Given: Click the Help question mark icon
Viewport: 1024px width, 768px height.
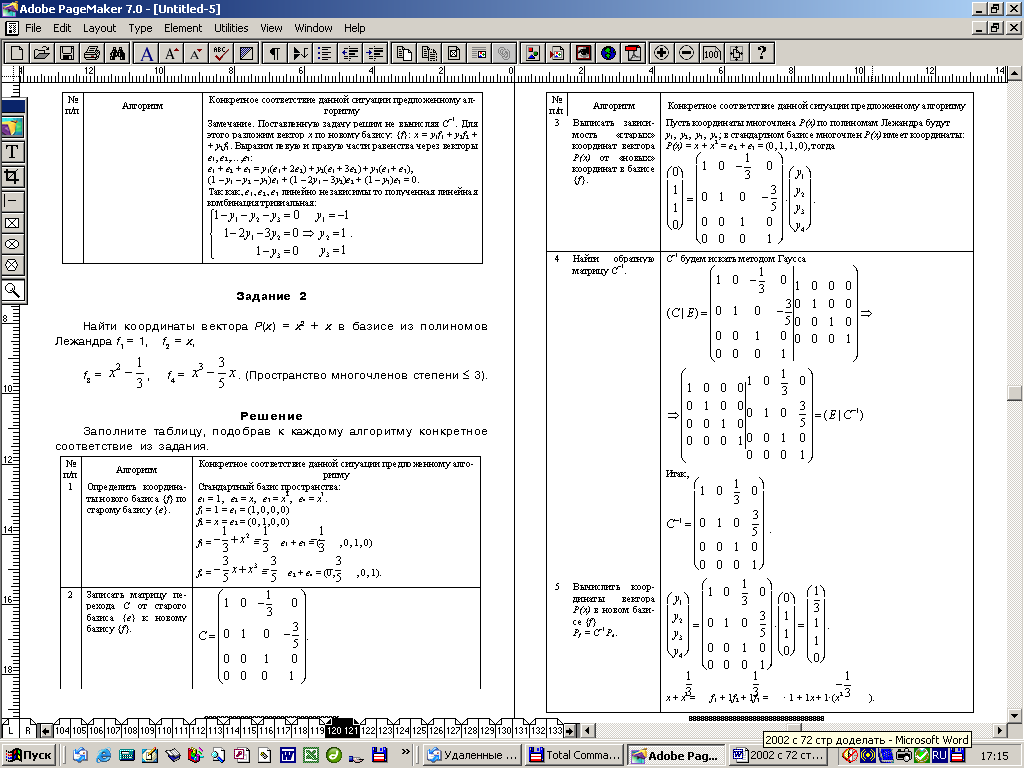Looking at the screenshot, I should 761,53.
